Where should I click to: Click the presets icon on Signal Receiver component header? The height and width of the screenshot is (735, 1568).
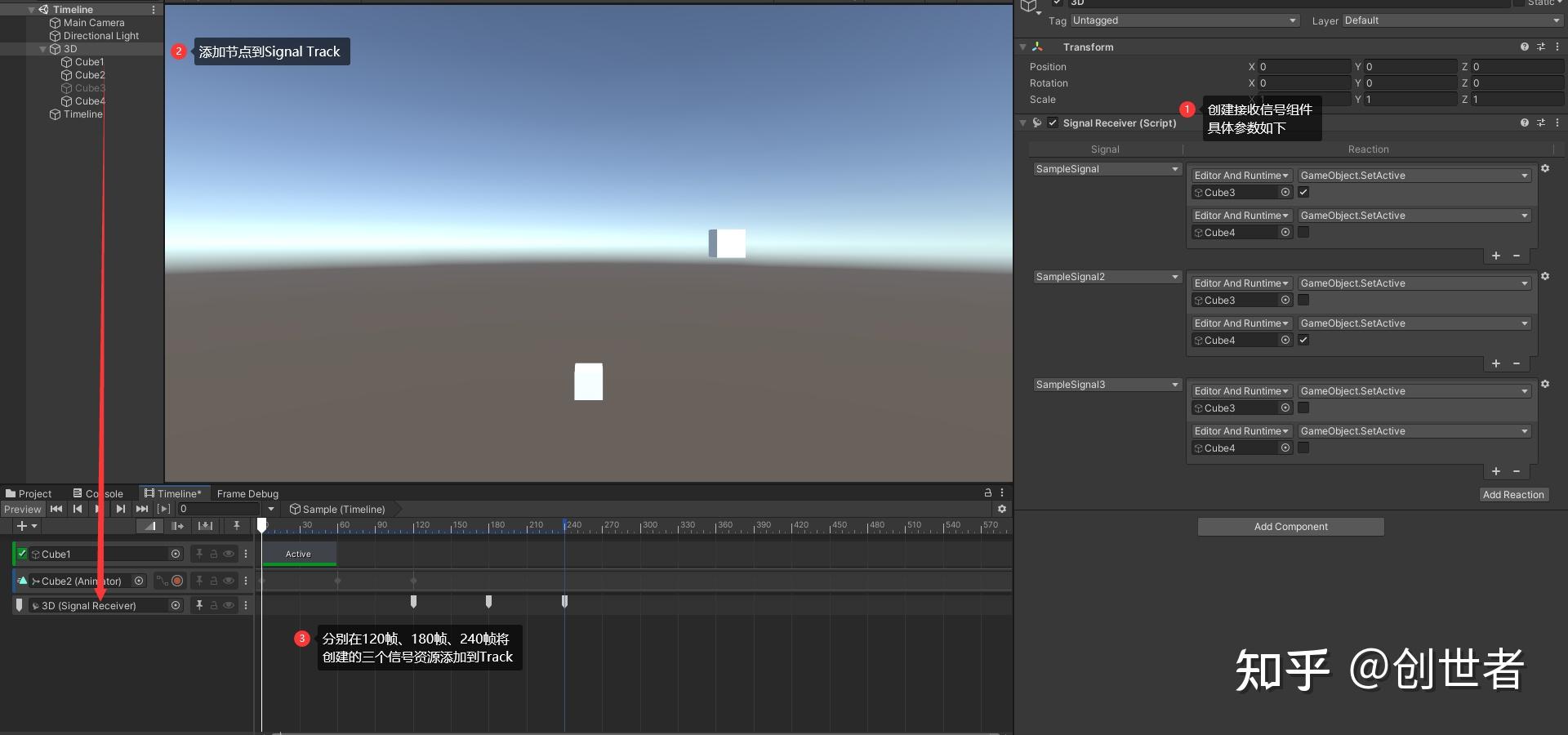1541,122
